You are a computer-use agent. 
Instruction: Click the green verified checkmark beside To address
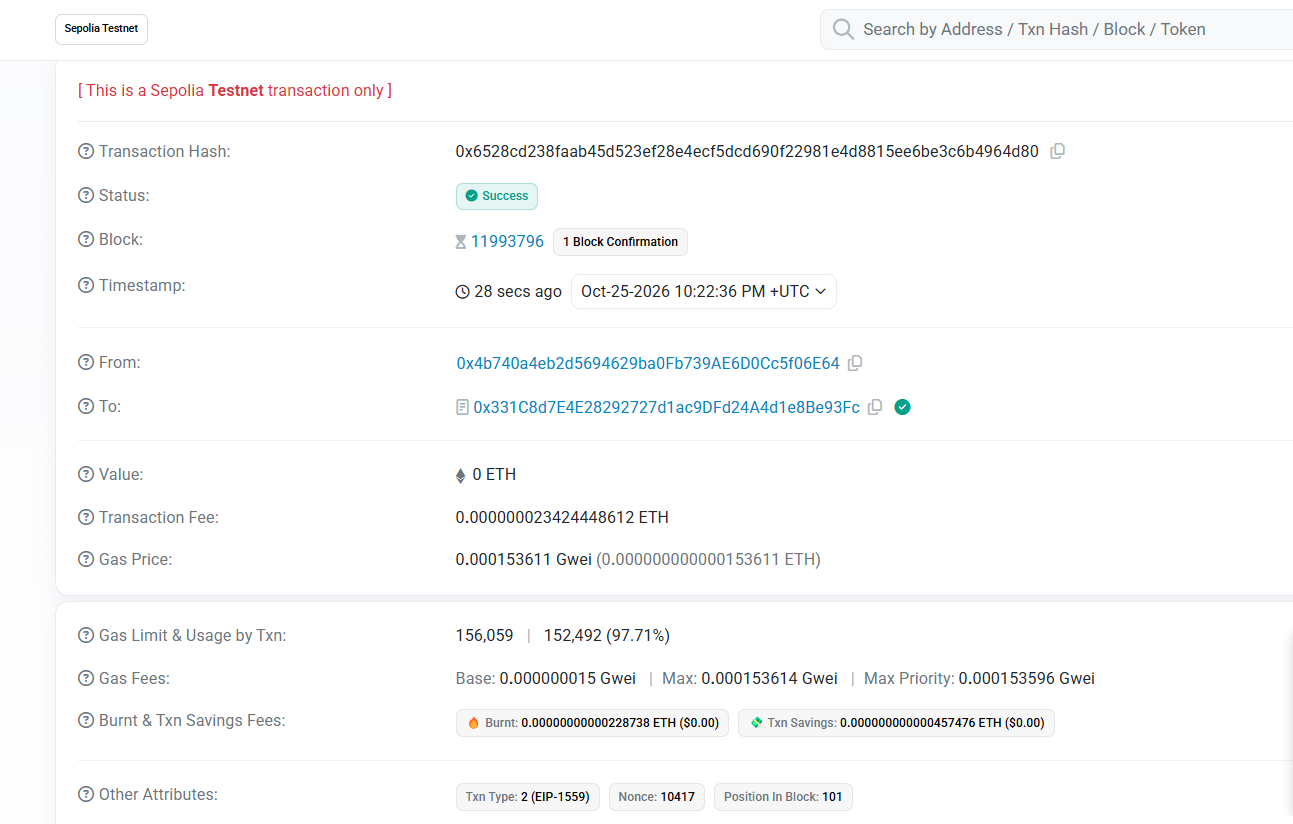pos(903,407)
